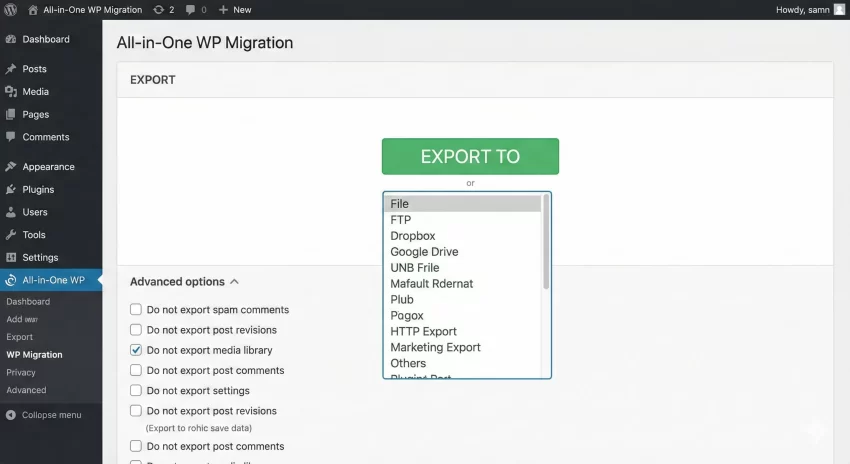Screen dimensions: 850x464
Task: Click the Tools wrench icon
Action: [10, 235]
